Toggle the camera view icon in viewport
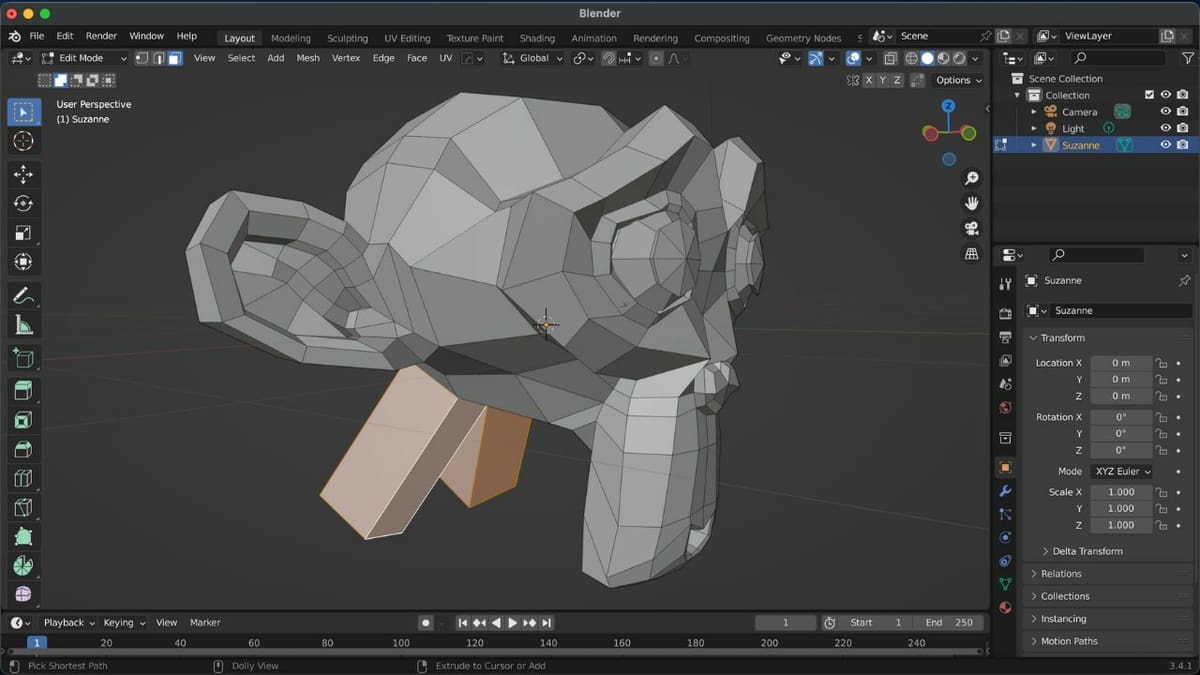This screenshot has height=675, width=1200. pos(971,229)
